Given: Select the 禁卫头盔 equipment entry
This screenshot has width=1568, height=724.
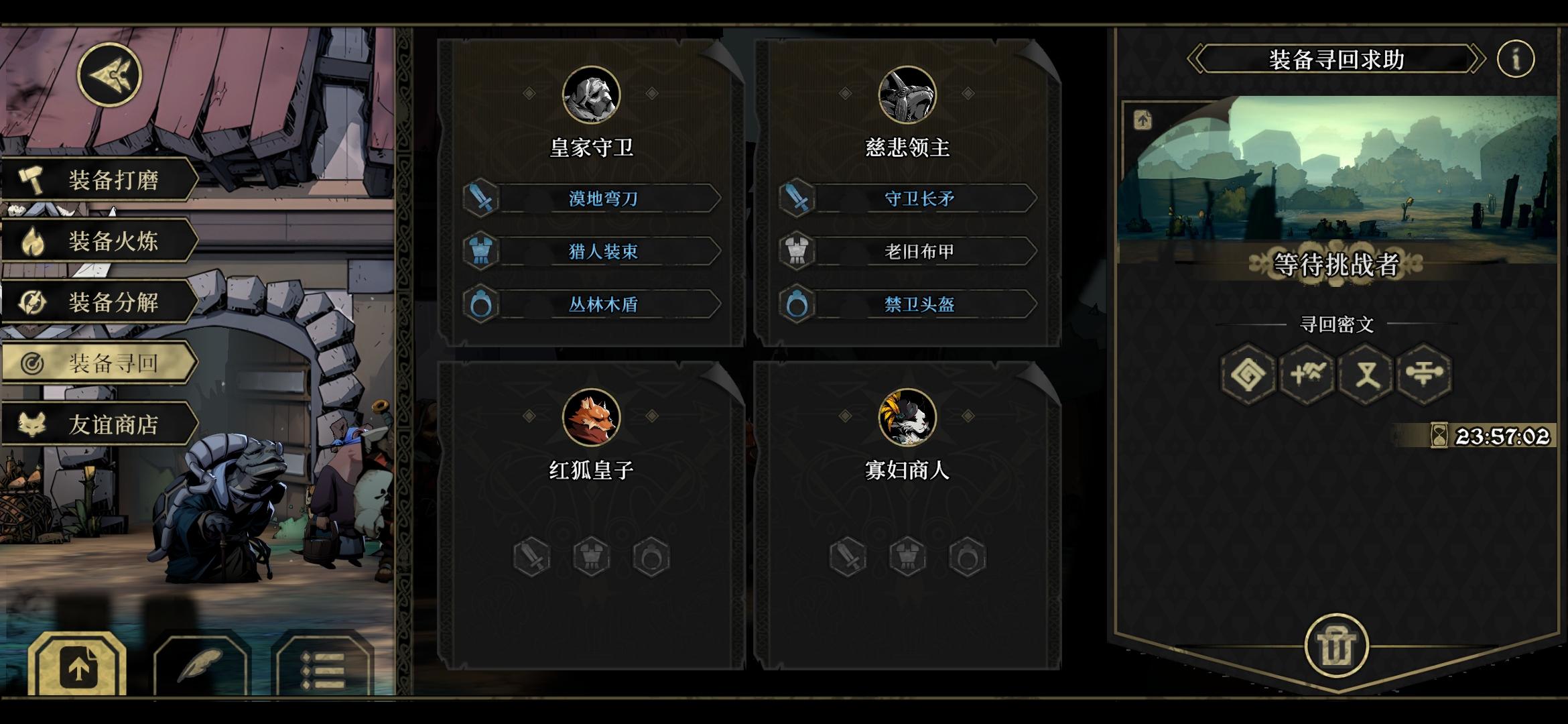Looking at the screenshot, I should click(x=908, y=304).
